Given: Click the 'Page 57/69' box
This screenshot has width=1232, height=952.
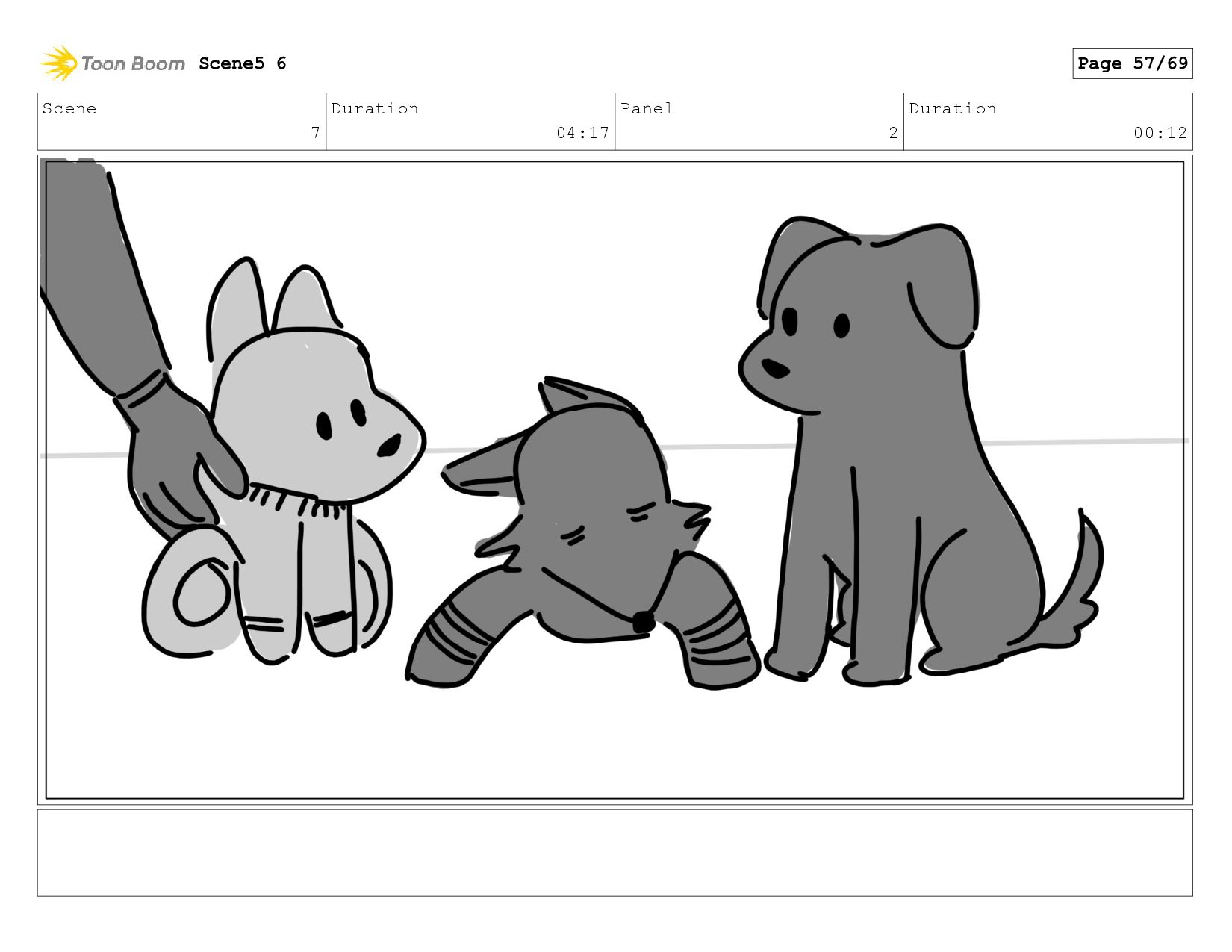Looking at the screenshot, I should (x=1132, y=63).
